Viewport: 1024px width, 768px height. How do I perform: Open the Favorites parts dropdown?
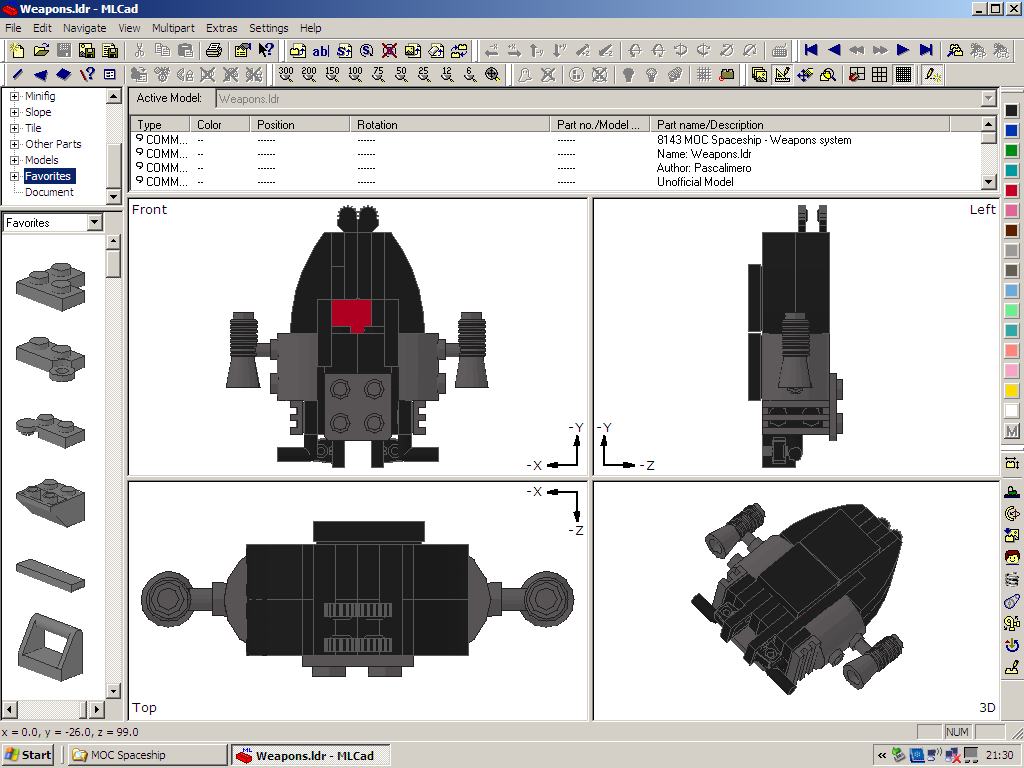(x=95, y=223)
